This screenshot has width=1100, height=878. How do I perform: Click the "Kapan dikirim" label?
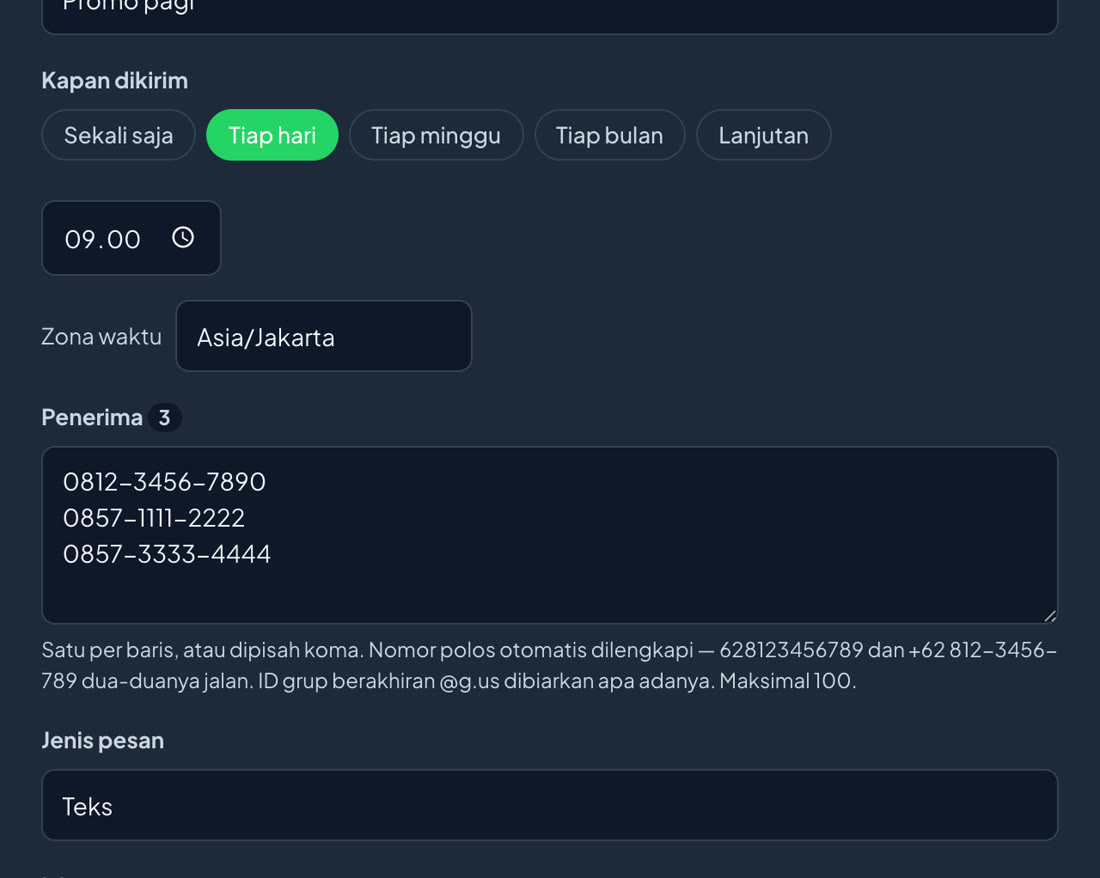115,81
